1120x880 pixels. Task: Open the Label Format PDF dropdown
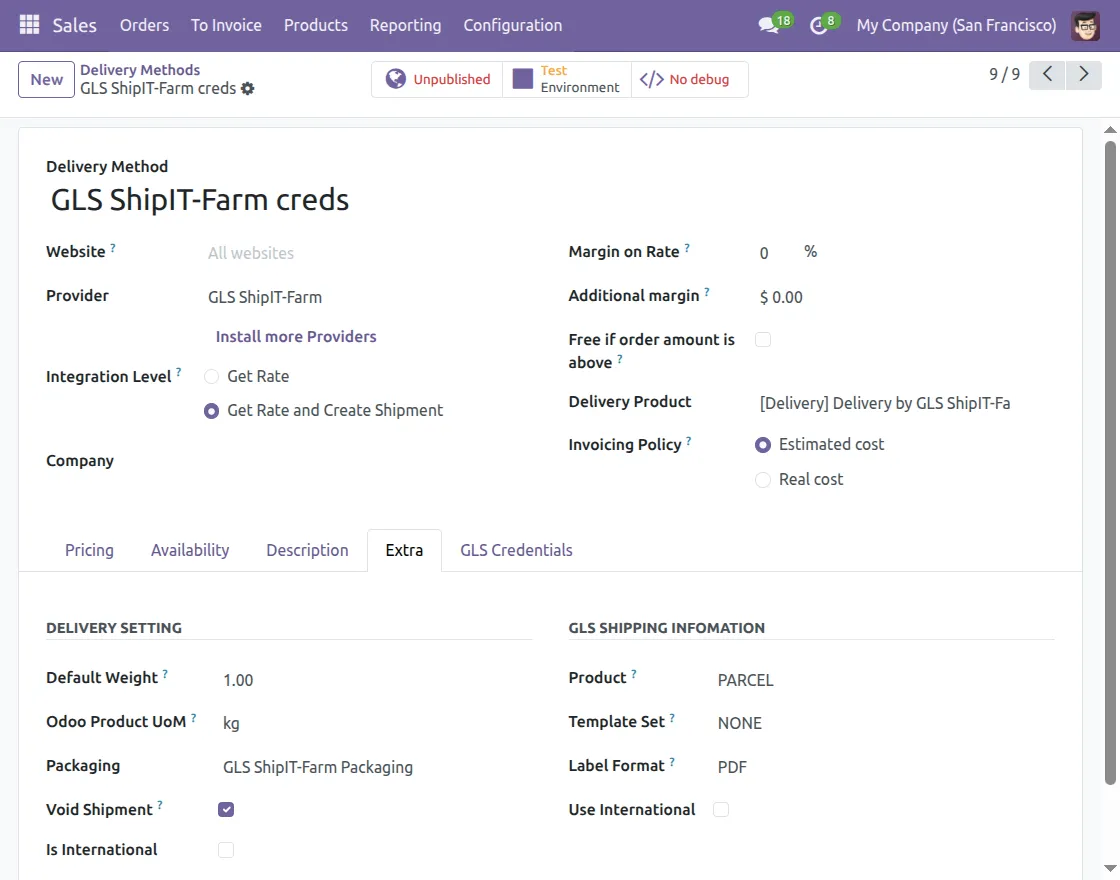click(x=884, y=767)
